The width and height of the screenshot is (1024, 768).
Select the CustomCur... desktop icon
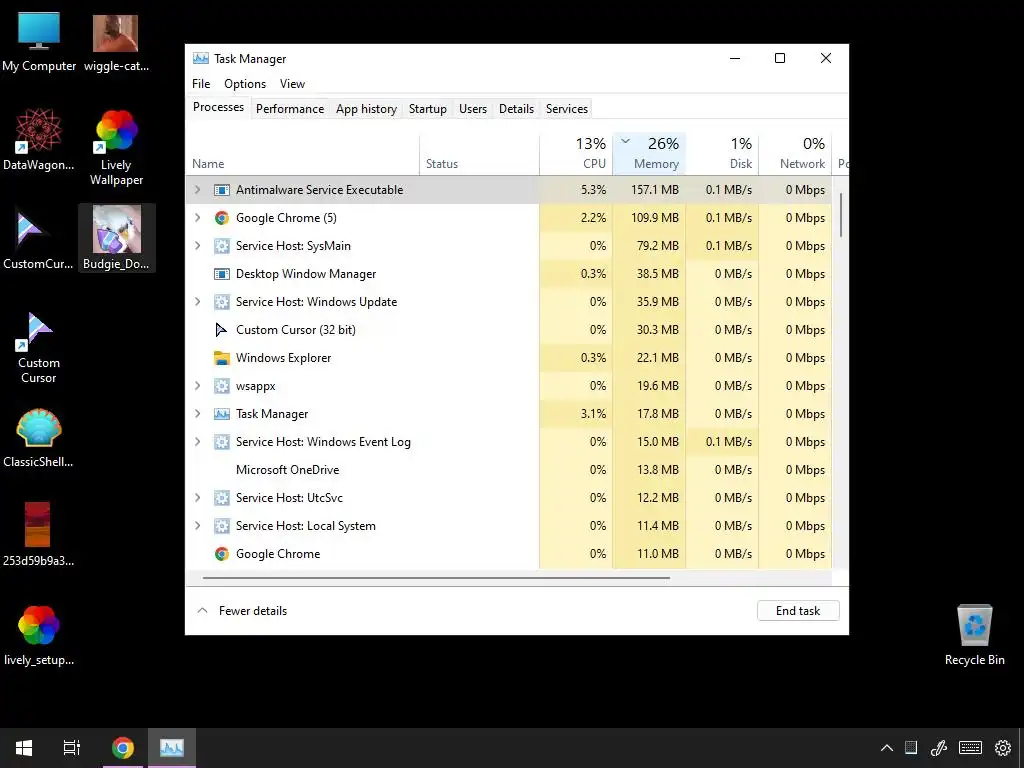(39, 239)
